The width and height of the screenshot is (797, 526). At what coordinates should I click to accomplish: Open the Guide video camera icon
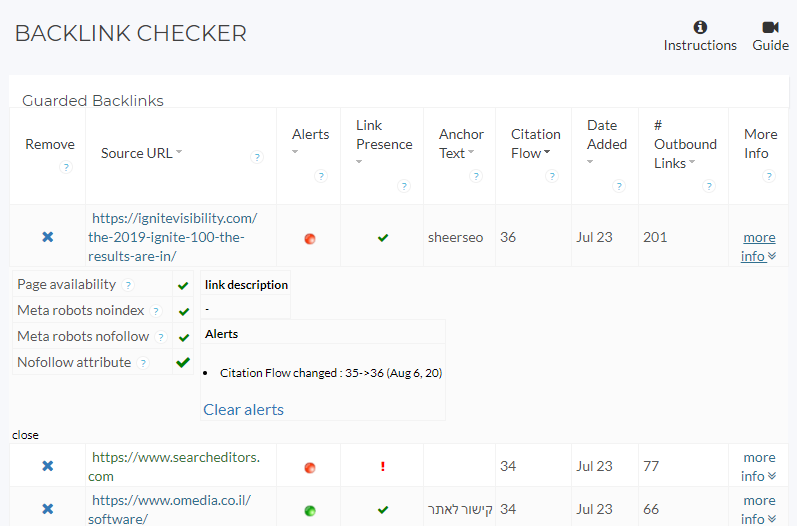(x=770, y=27)
